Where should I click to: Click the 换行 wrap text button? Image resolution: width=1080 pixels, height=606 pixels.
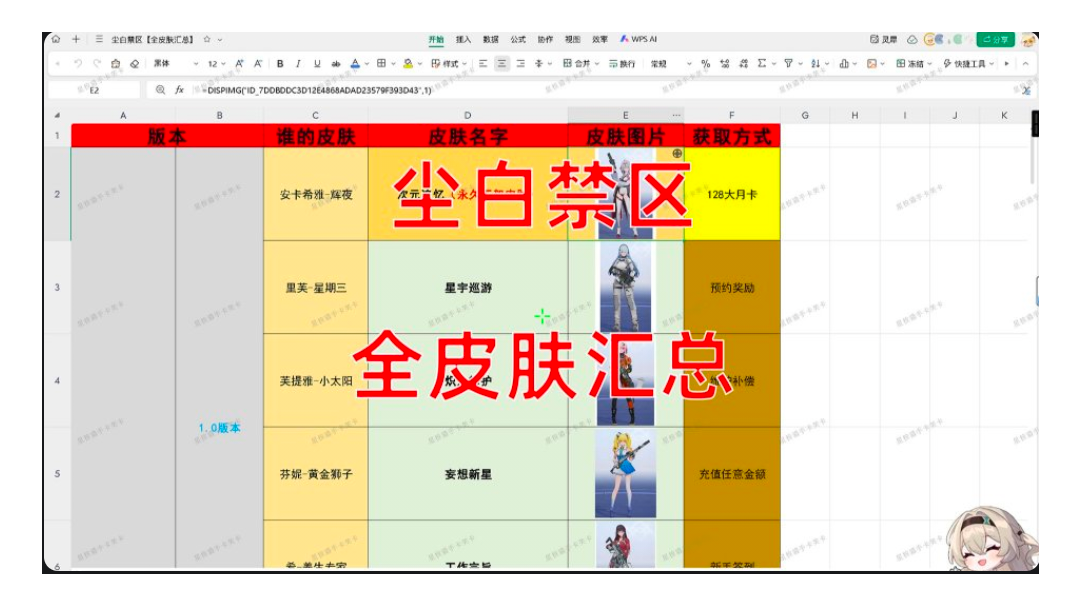click(622, 63)
